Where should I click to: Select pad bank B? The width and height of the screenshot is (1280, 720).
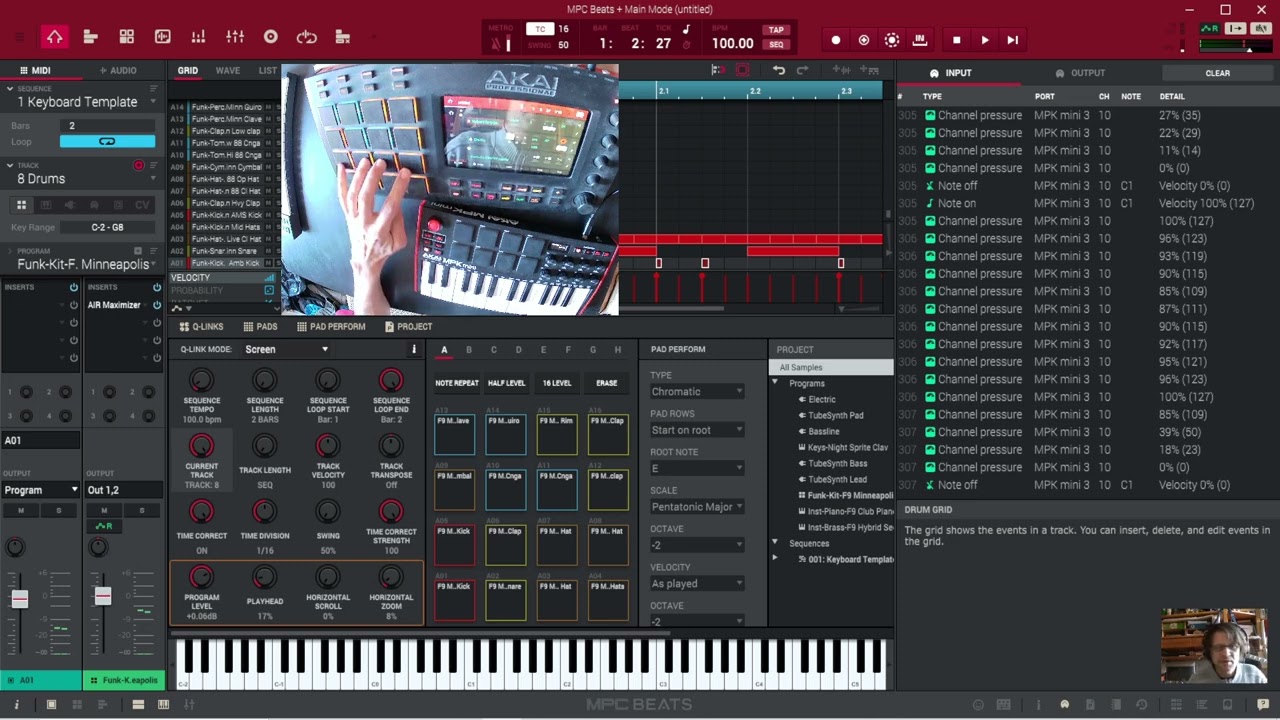pos(468,350)
